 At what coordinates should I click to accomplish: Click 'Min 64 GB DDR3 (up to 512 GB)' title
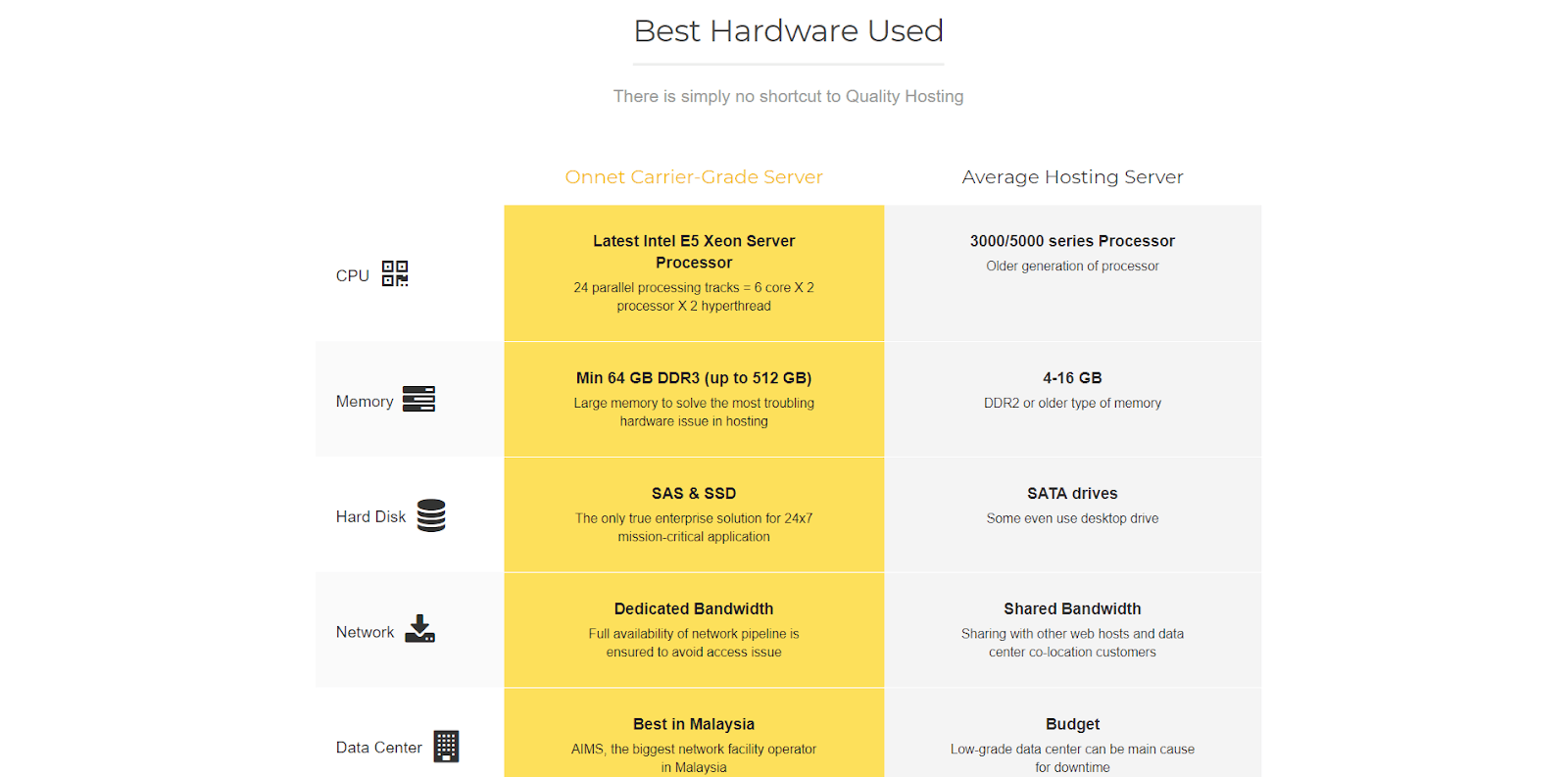click(694, 378)
